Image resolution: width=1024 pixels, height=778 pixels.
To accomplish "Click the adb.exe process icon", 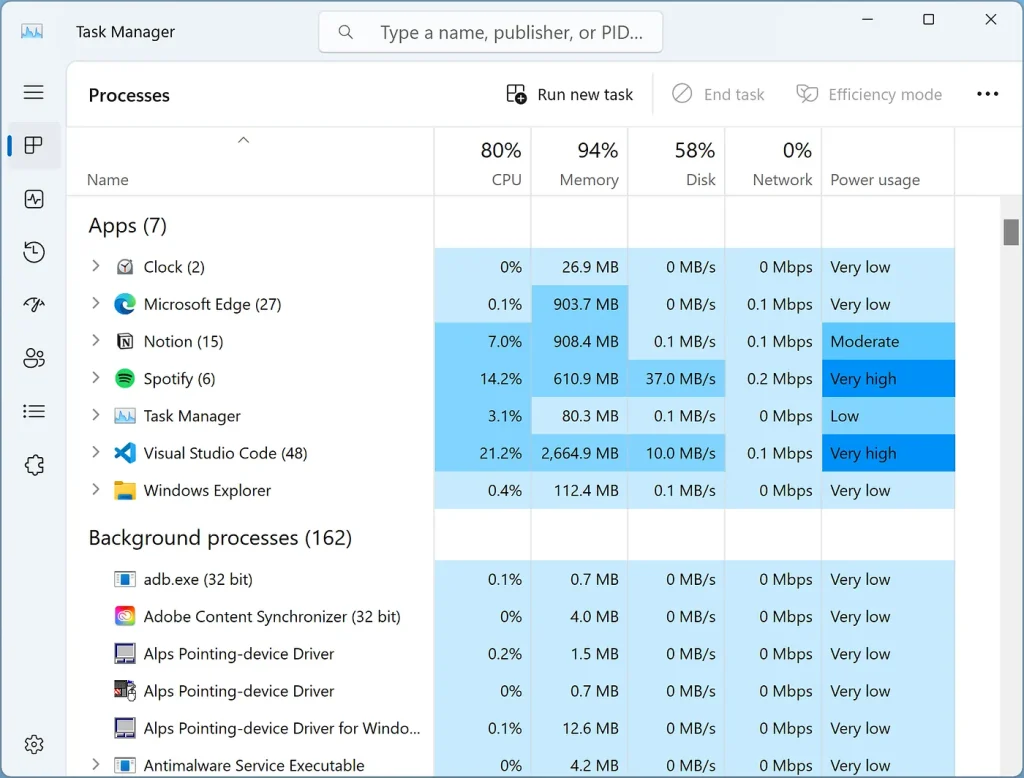I will tap(125, 579).
